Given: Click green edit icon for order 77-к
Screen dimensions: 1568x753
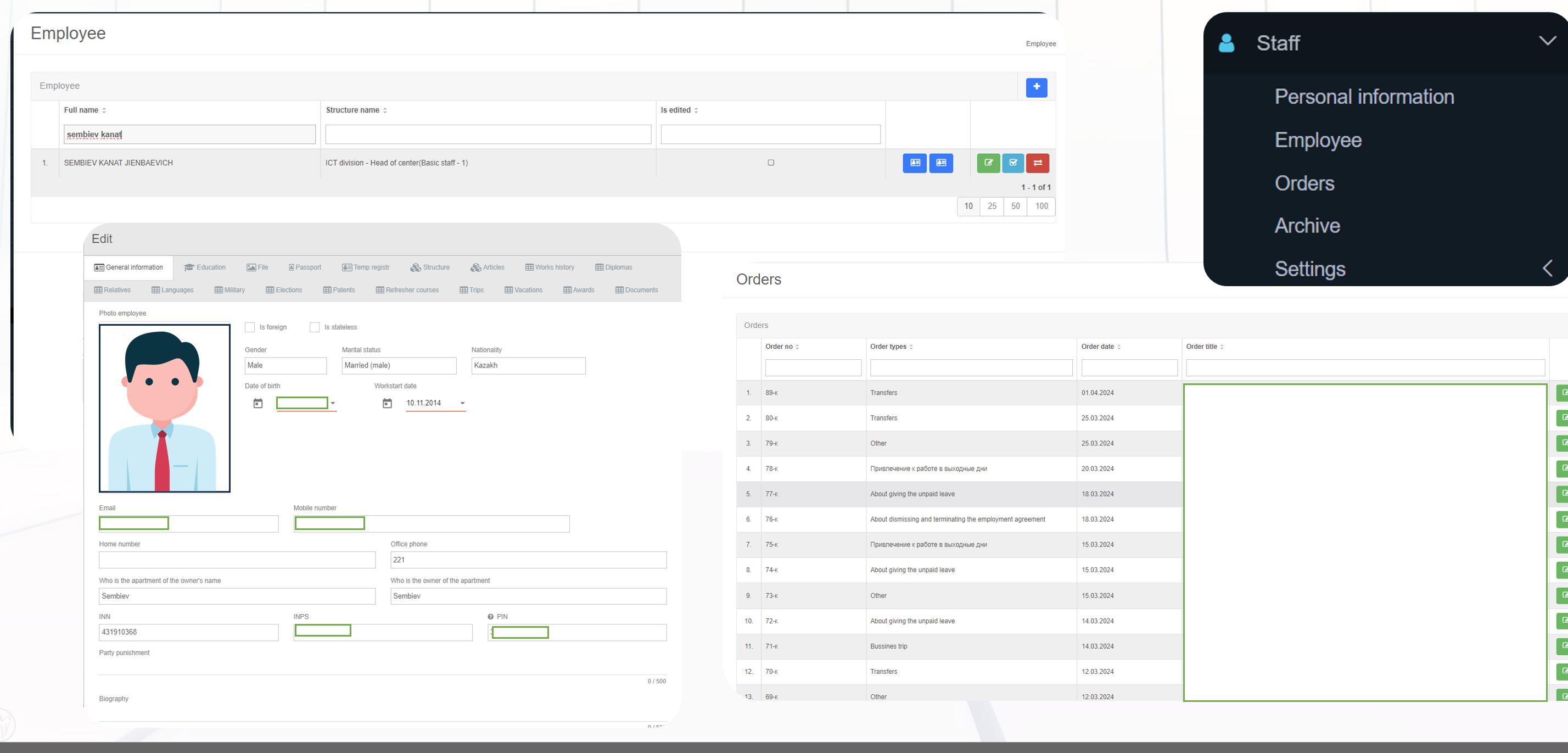Looking at the screenshot, I should coord(1563,494).
